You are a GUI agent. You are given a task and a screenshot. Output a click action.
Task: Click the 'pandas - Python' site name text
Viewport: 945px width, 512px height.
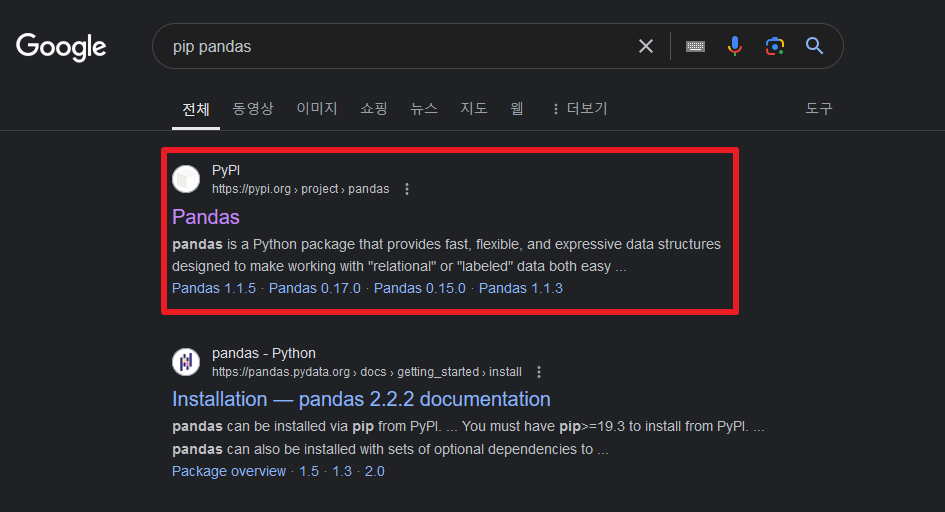tap(264, 354)
